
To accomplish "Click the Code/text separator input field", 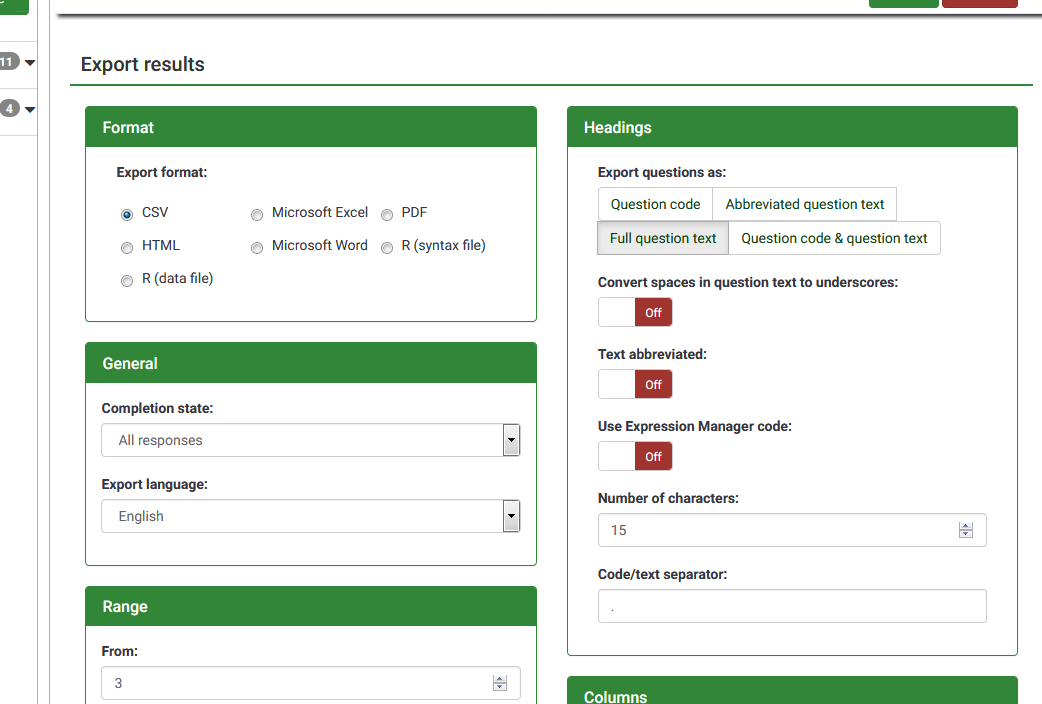I will pyautogui.click(x=791, y=606).
